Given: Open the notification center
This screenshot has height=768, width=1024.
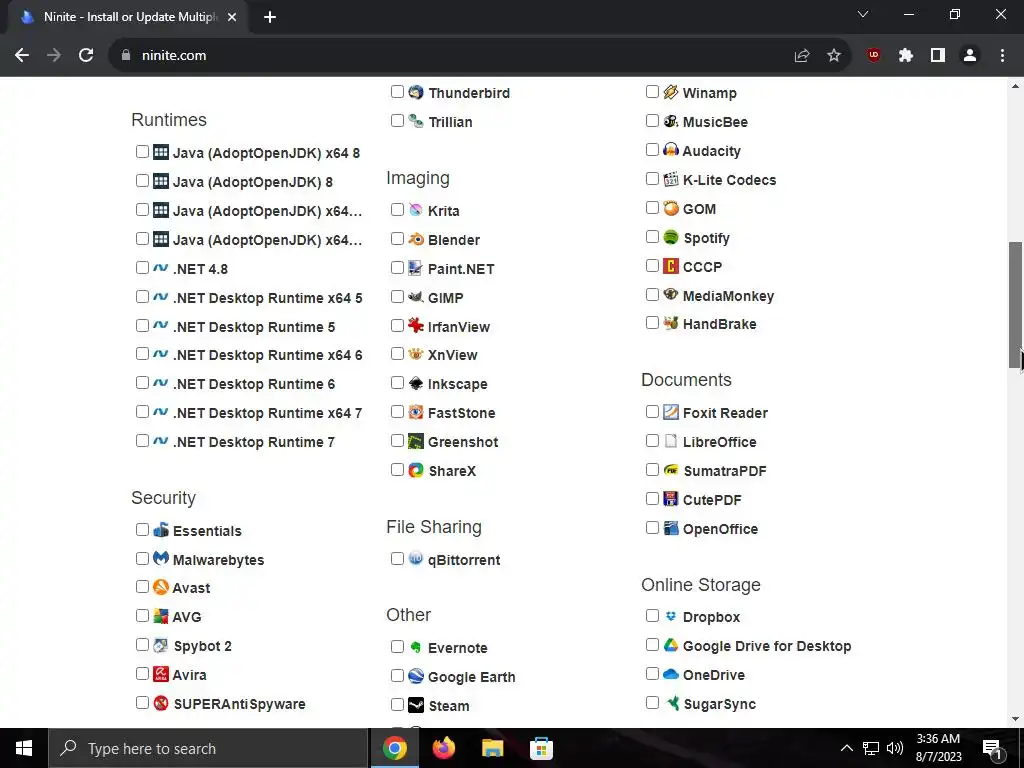Looking at the screenshot, I should pos(992,749).
